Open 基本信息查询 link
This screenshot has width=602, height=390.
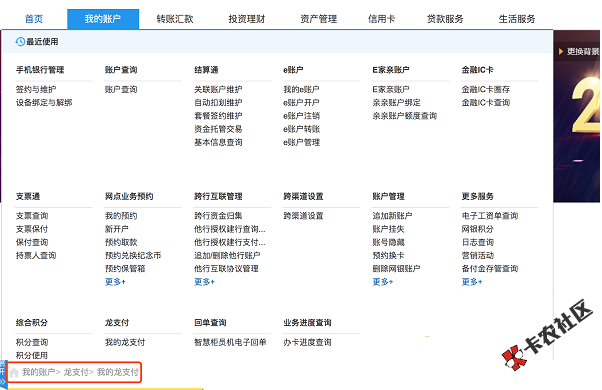click(x=218, y=142)
